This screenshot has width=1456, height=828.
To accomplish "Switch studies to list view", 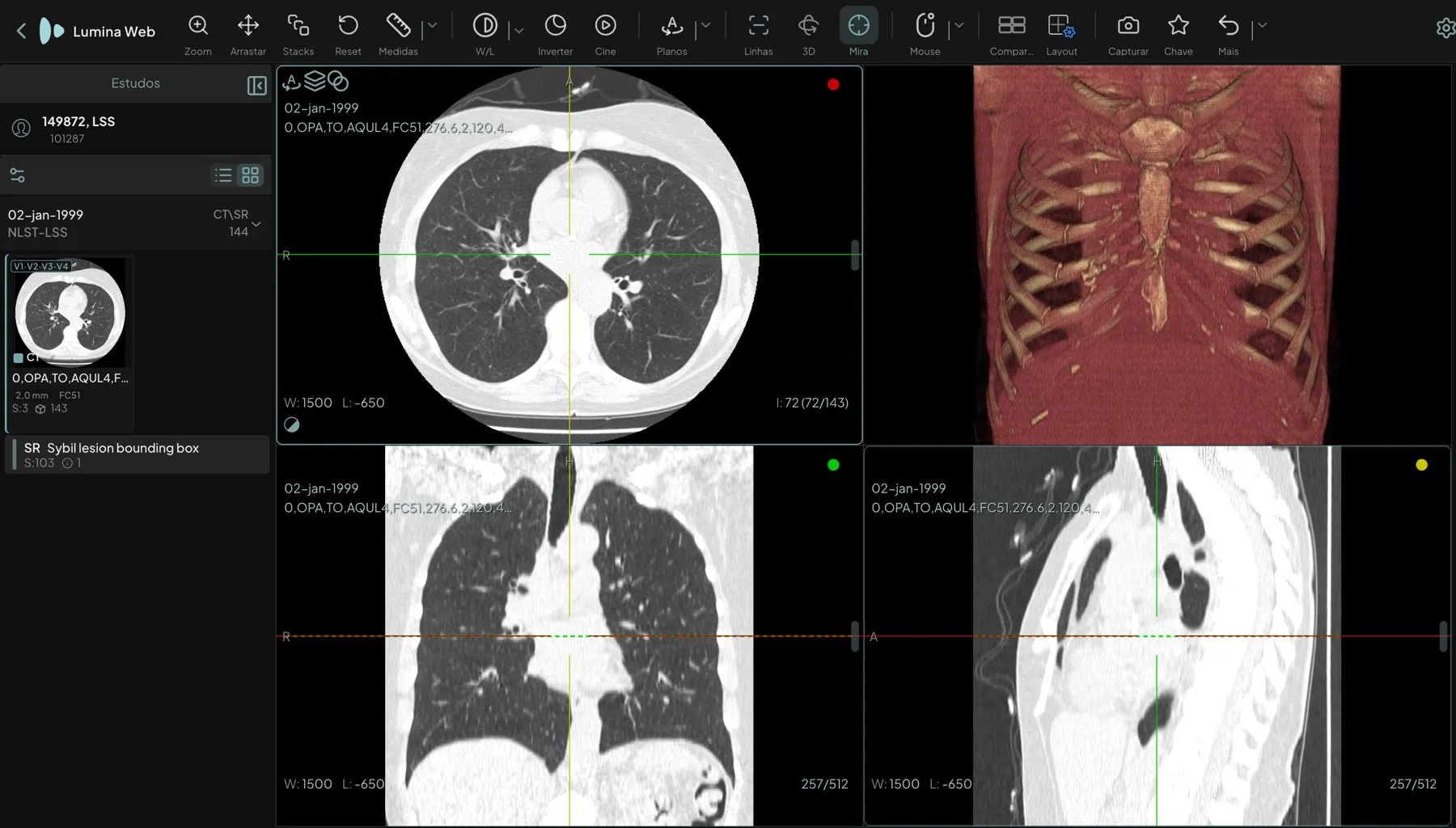I will click(223, 175).
